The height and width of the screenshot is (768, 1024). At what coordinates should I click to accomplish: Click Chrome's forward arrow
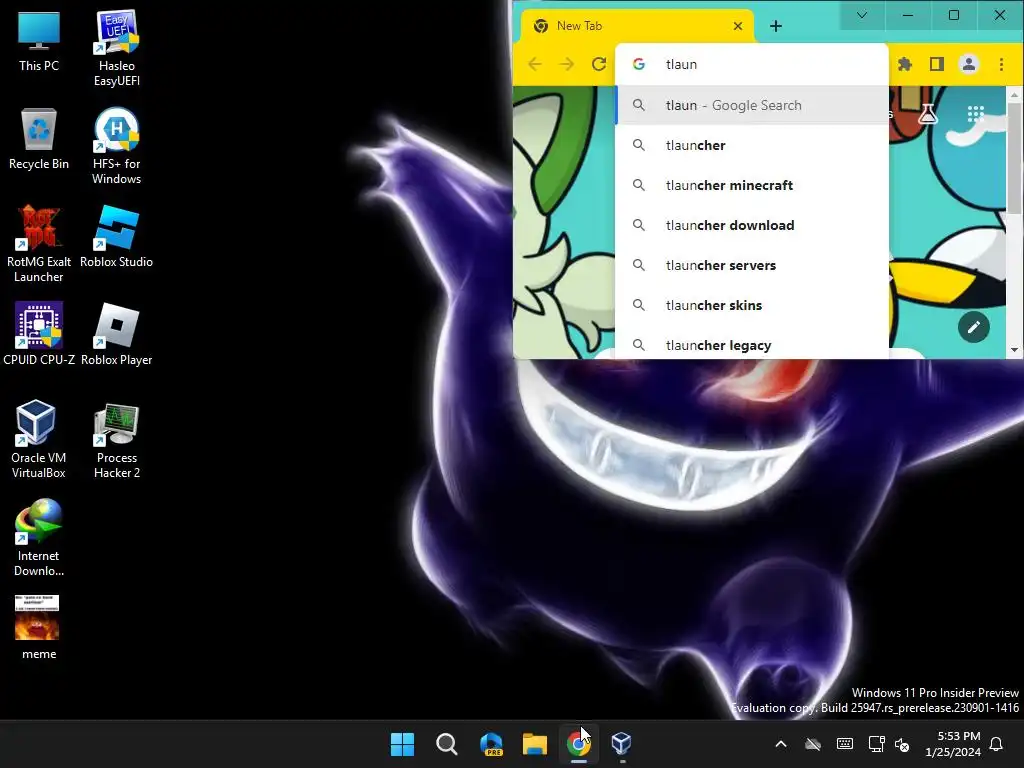(x=567, y=64)
